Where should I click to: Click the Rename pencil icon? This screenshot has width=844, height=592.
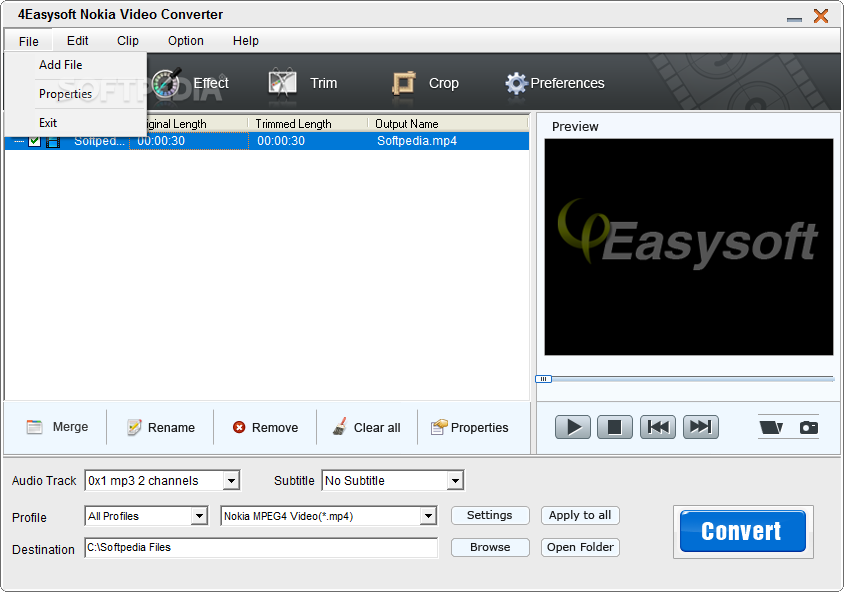pyautogui.click(x=133, y=427)
